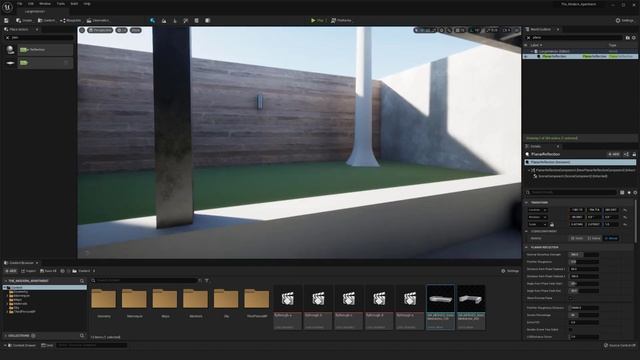The width and height of the screenshot is (640, 360).
Task: Toggle visibility of PlanarReflection in the Outliner
Action: point(526,56)
